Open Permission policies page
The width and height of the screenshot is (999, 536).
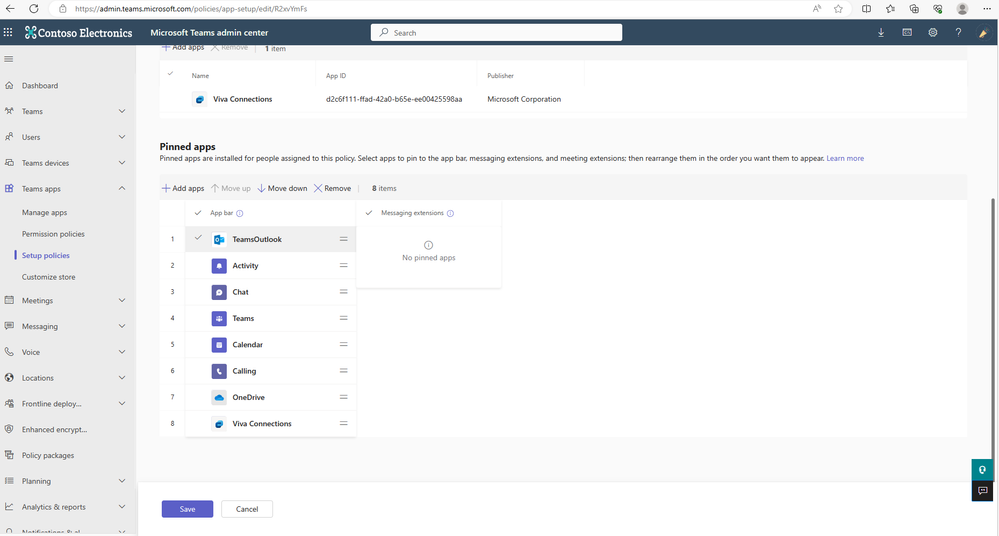point(53,234)
